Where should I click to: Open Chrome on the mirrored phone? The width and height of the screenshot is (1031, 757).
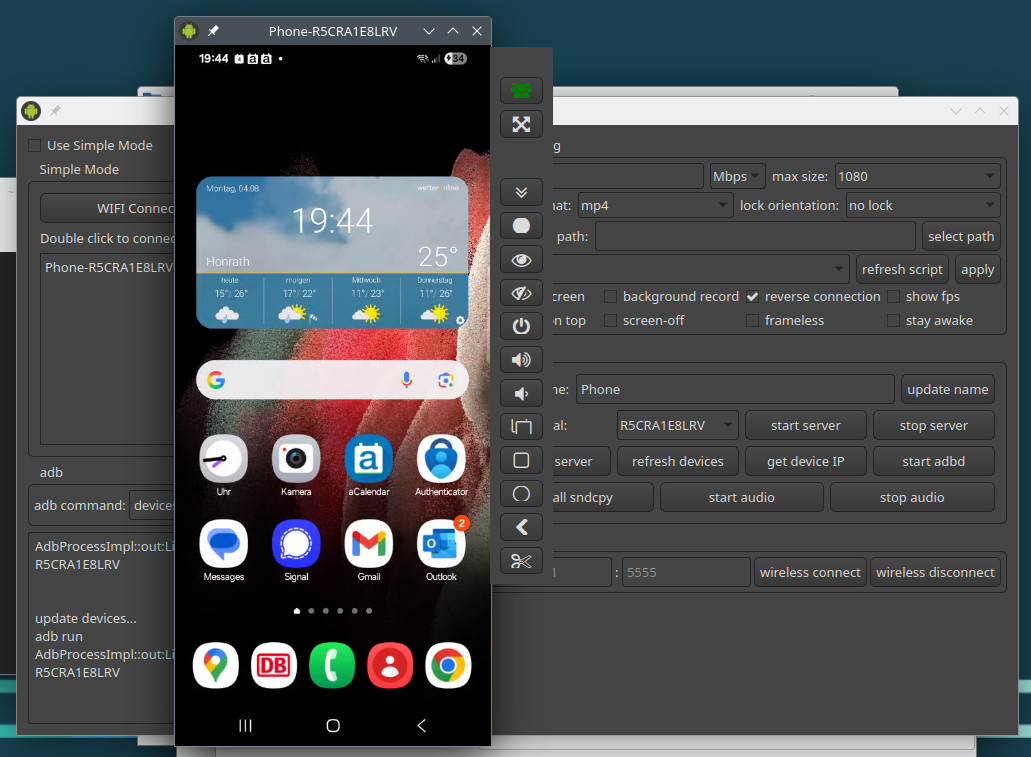(x=447, y=665)
